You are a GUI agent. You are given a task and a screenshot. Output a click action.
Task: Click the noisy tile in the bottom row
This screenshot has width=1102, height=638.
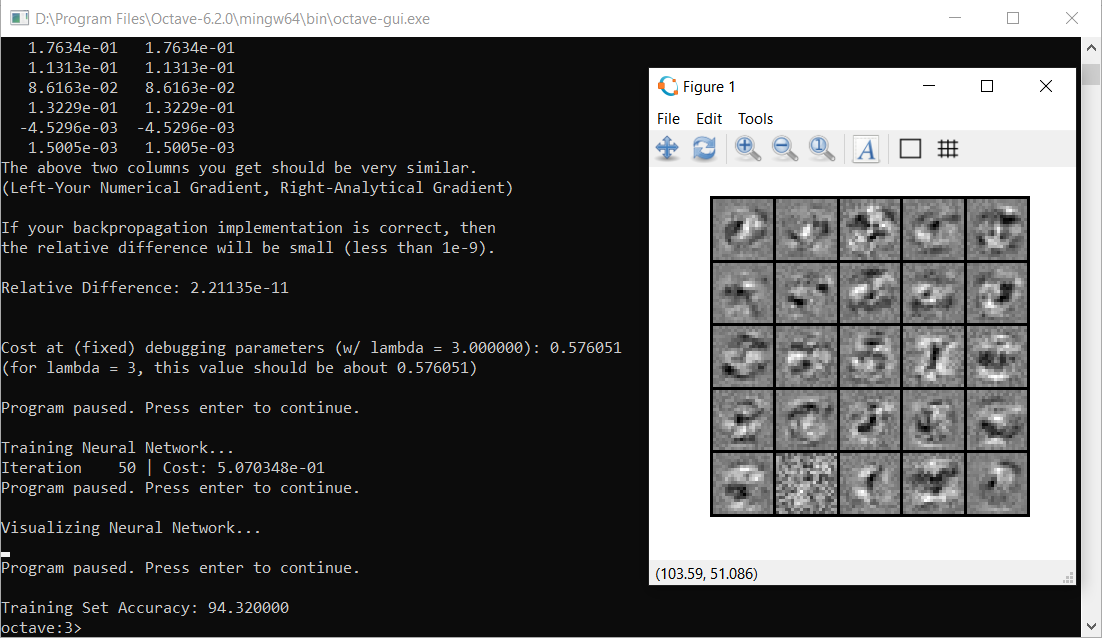(x=806, y=483)
